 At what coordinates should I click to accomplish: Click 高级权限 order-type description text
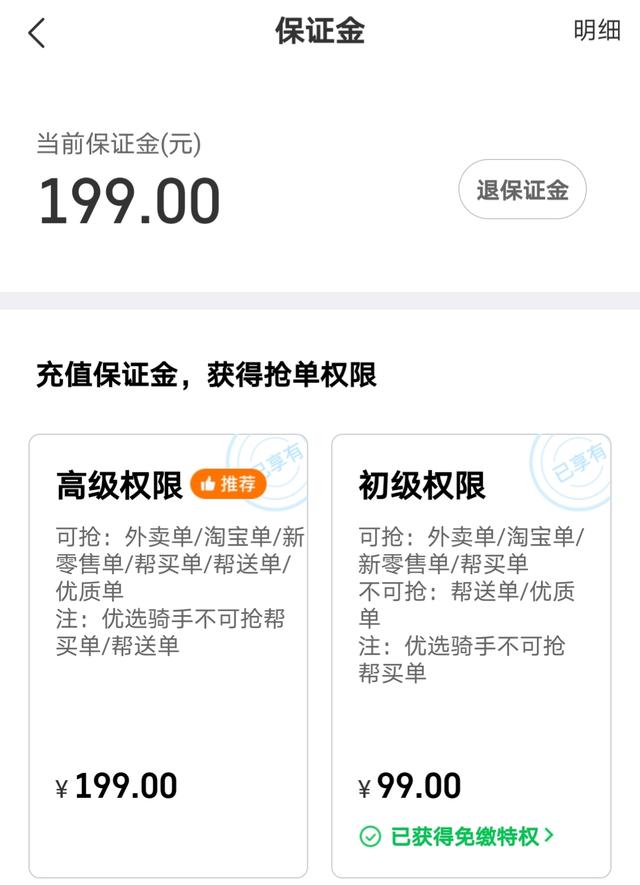tap(180, 564)
